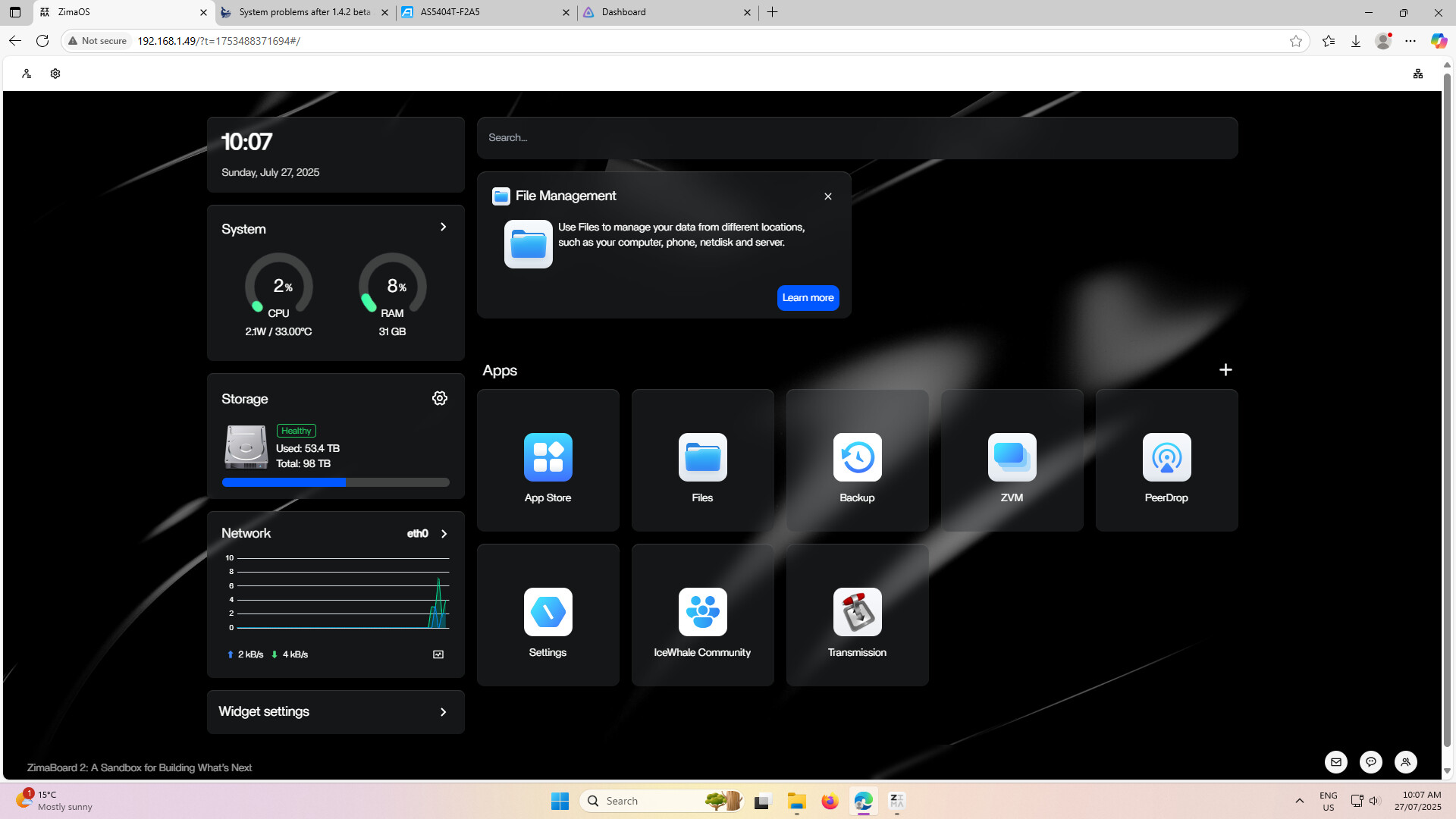Open the ZVM app
The height and width of the screenshot is (819, 1456).
(1012, 460)
